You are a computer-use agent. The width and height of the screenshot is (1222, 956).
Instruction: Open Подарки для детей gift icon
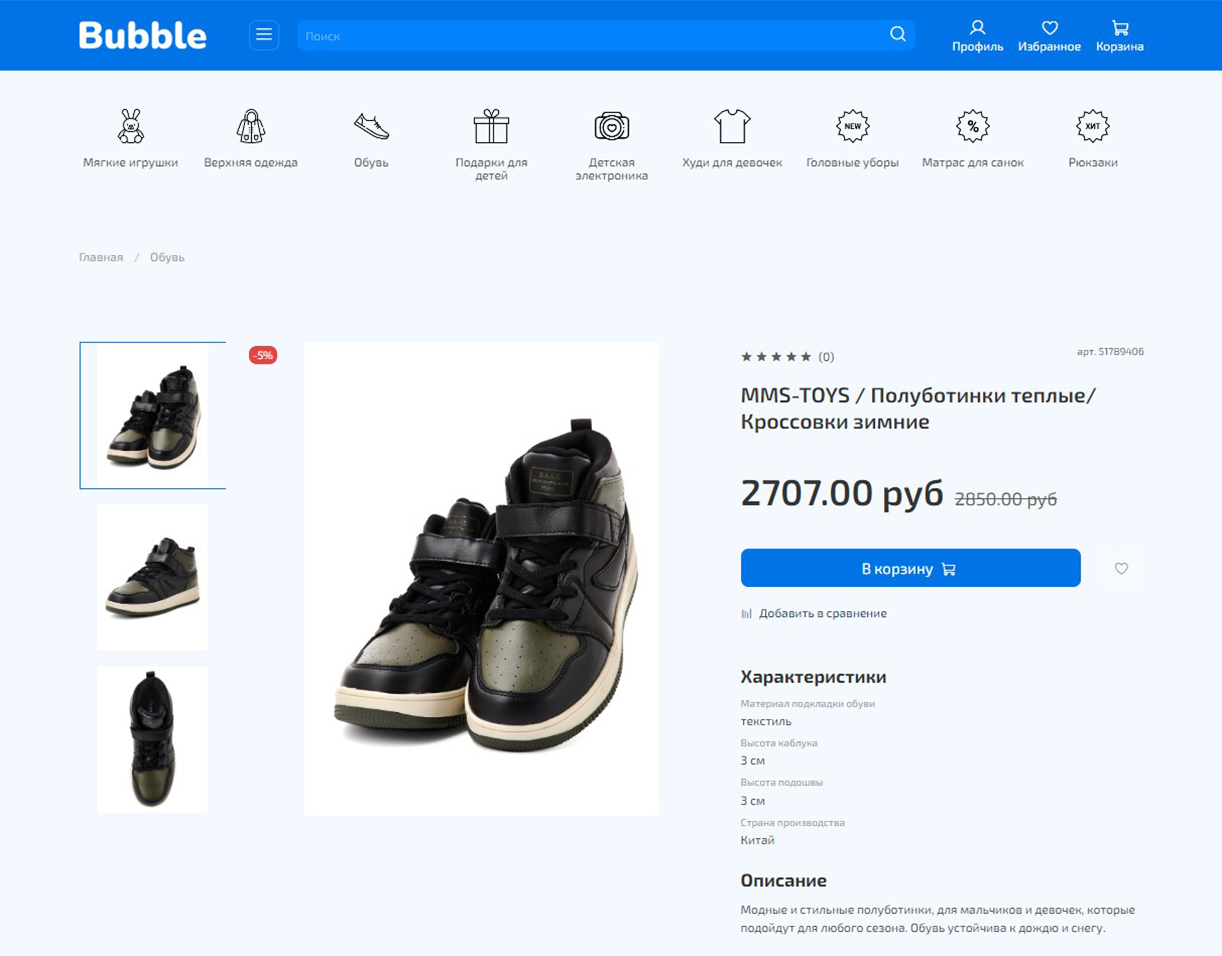click(x=491, y=126)
